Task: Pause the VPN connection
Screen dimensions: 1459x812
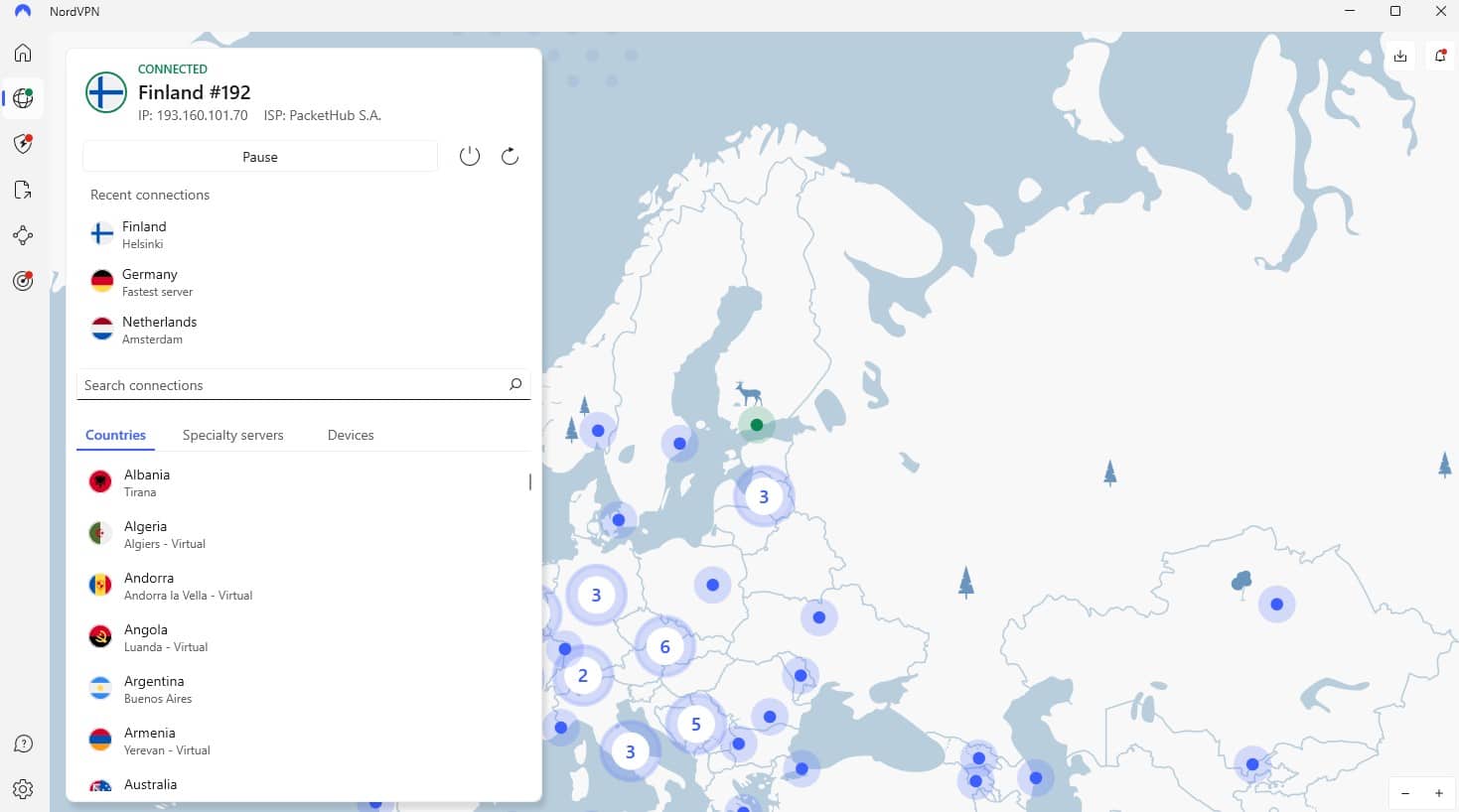Action: pos(260,157)
